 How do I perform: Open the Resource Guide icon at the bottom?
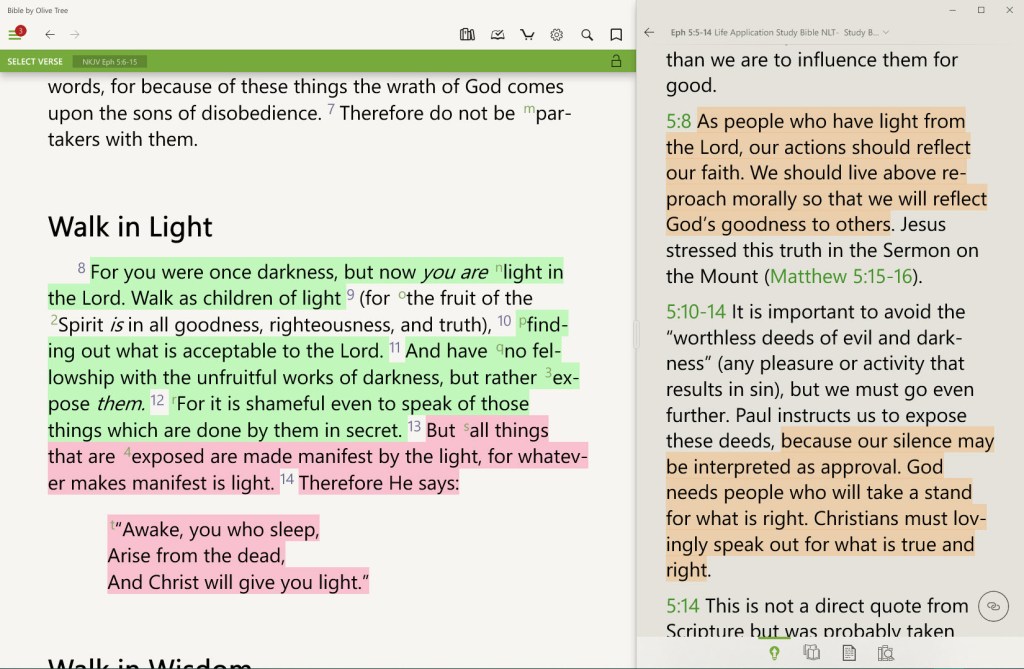click(885, 652)
